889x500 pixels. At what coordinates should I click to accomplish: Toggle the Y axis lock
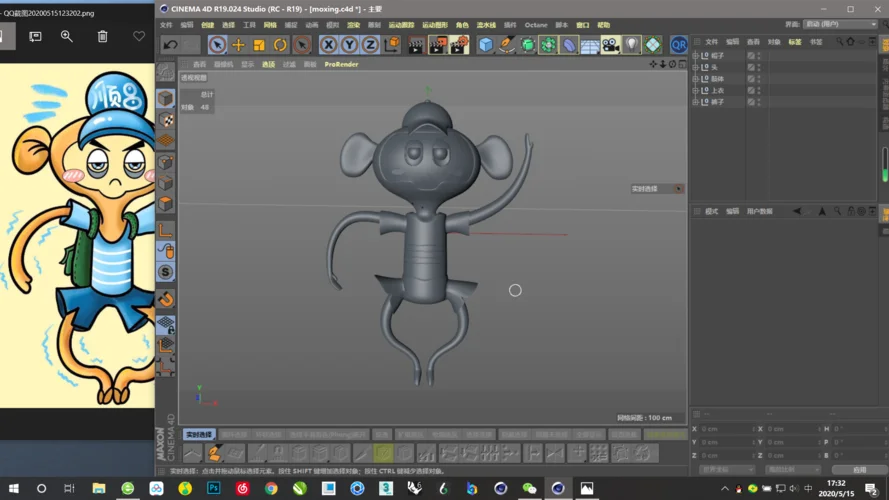(x=349, y=45)
